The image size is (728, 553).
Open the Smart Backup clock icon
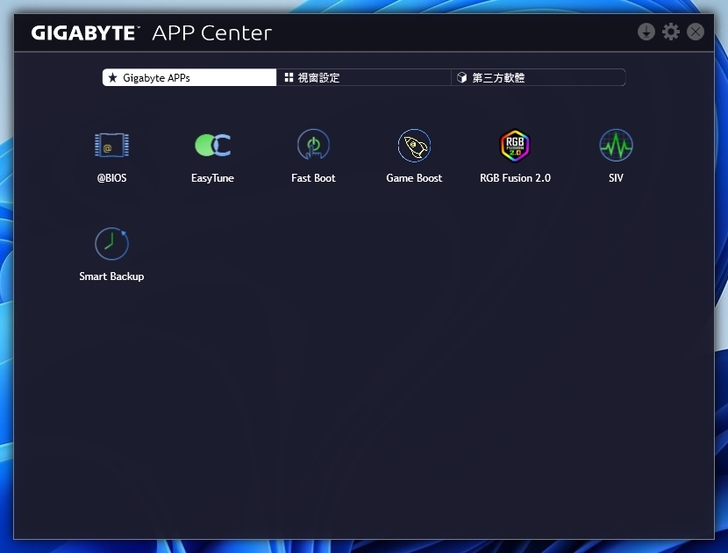(112, 244)
